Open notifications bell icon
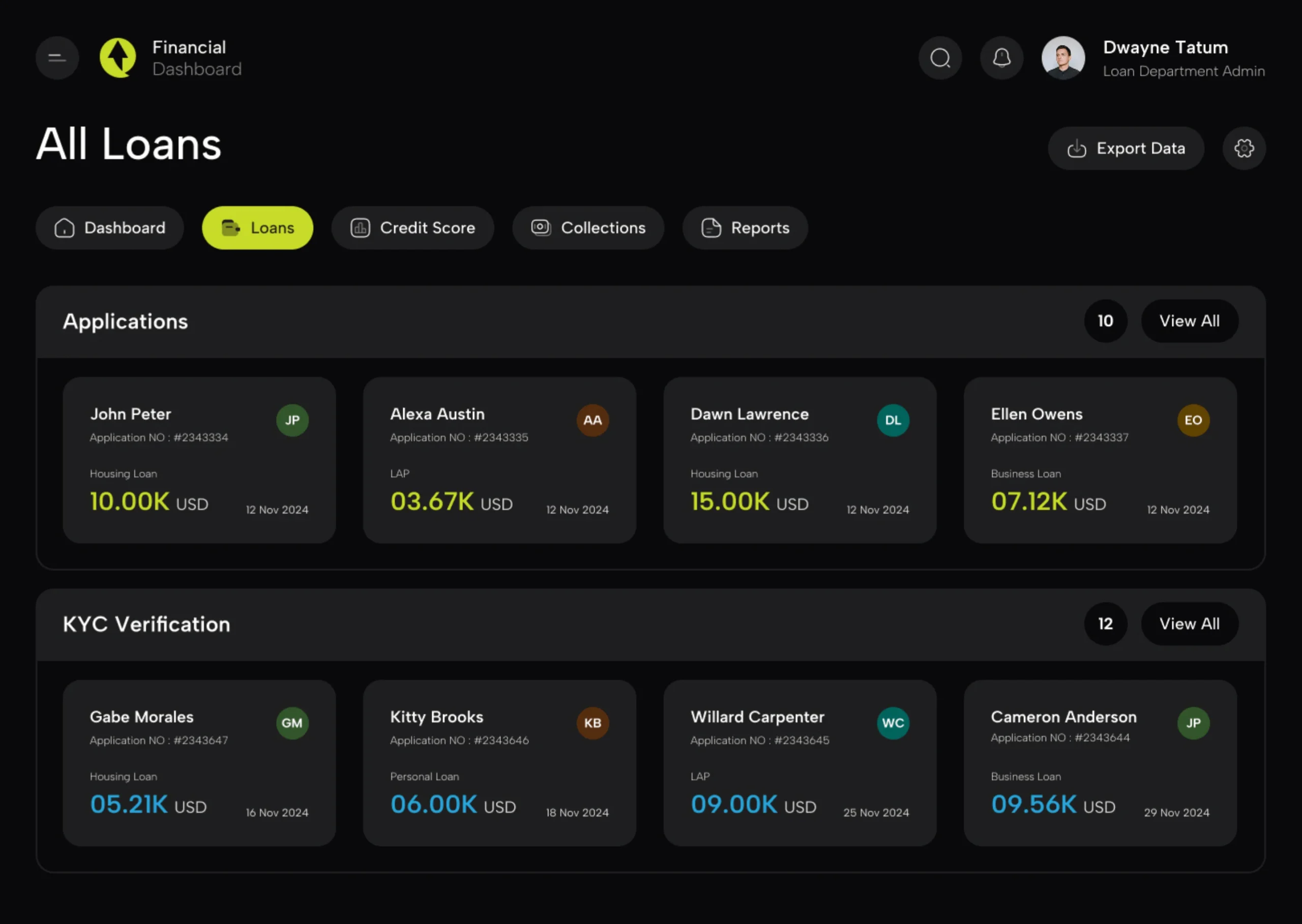 [x=1001, y=58]
